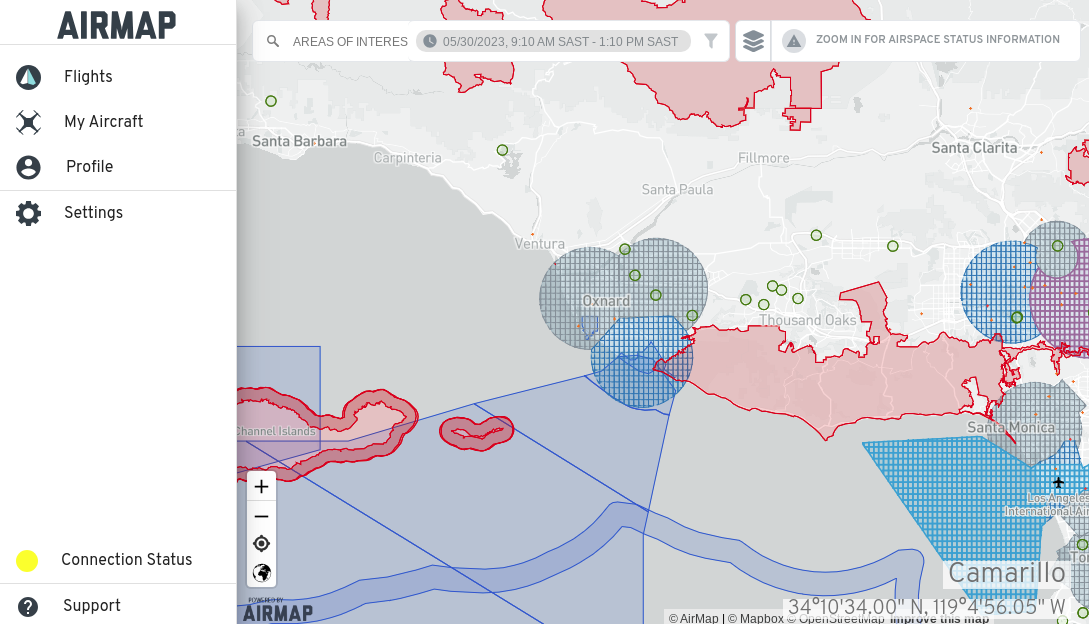Click the Profile person icon
1089x624 pixels.
point(28,167)
